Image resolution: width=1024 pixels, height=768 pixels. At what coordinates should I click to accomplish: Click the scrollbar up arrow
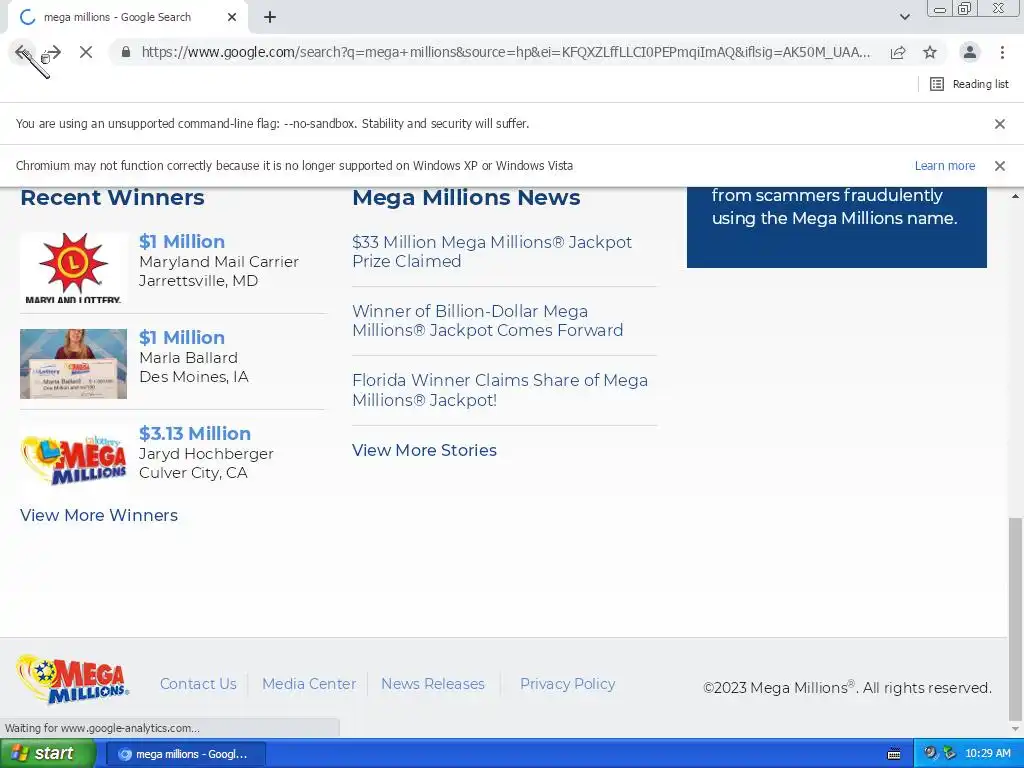point(1016,196)
